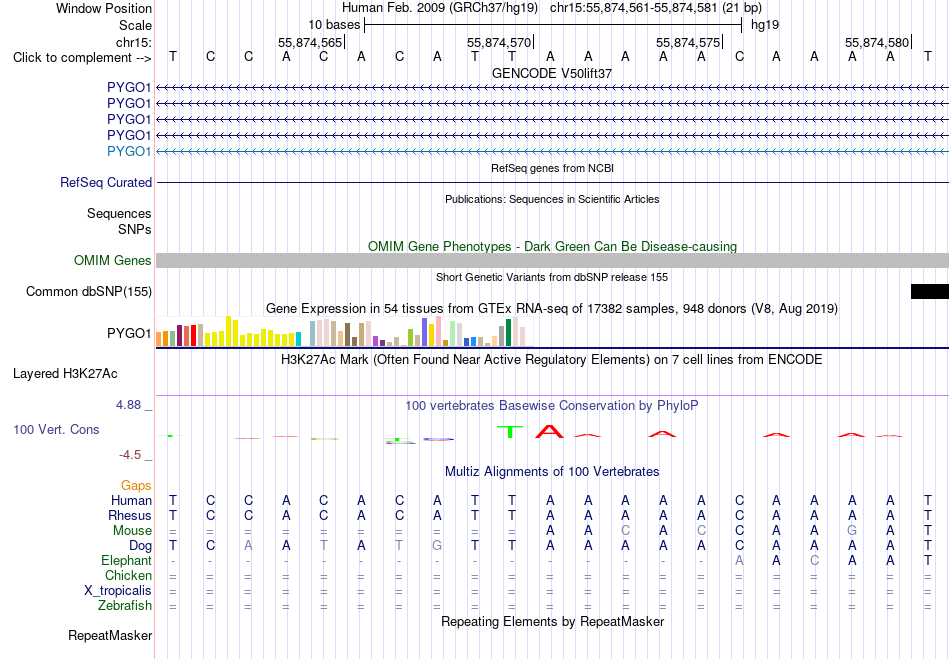Open '100 vertebrates Basewise Conservation by PhyloP'
The image size is (950, 659).
tap(552, 405)
